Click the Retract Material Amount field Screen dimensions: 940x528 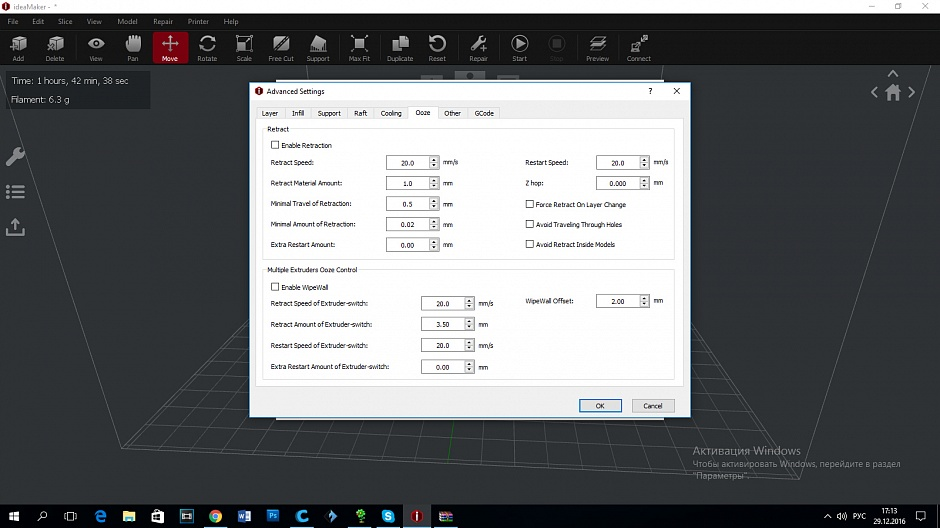tap(407, 184)
